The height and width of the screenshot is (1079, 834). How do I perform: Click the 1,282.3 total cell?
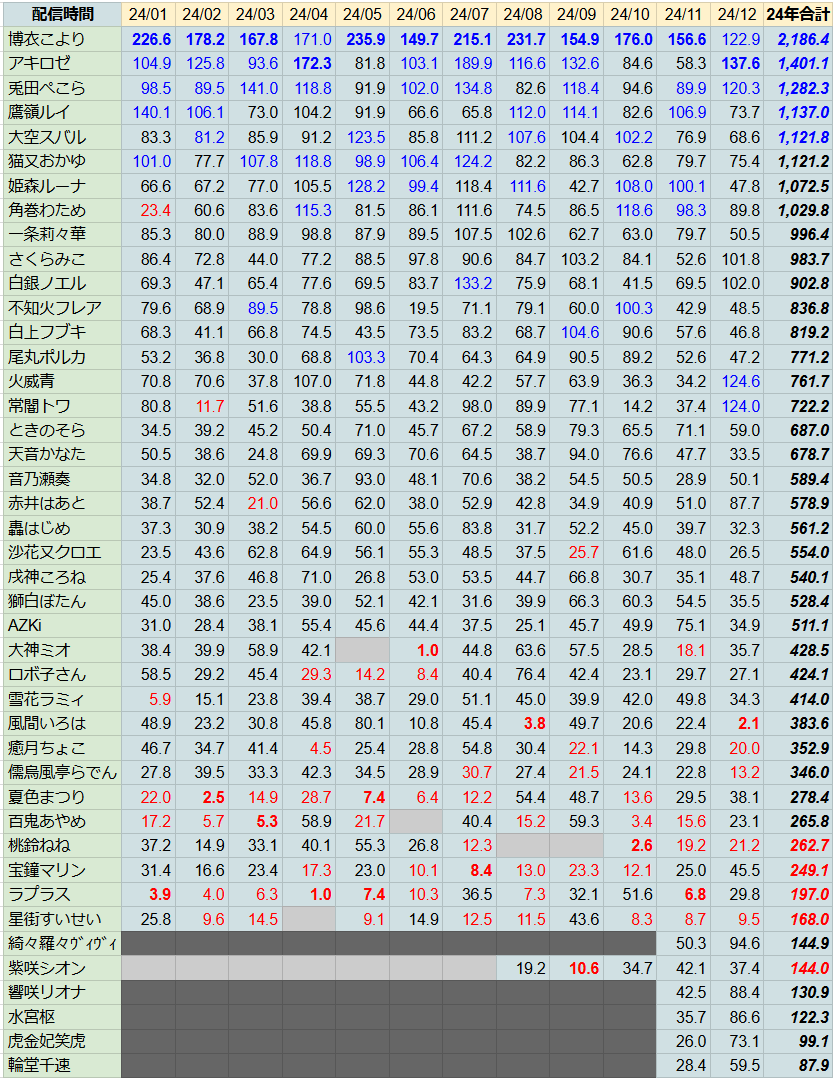(x=798, y=88)
